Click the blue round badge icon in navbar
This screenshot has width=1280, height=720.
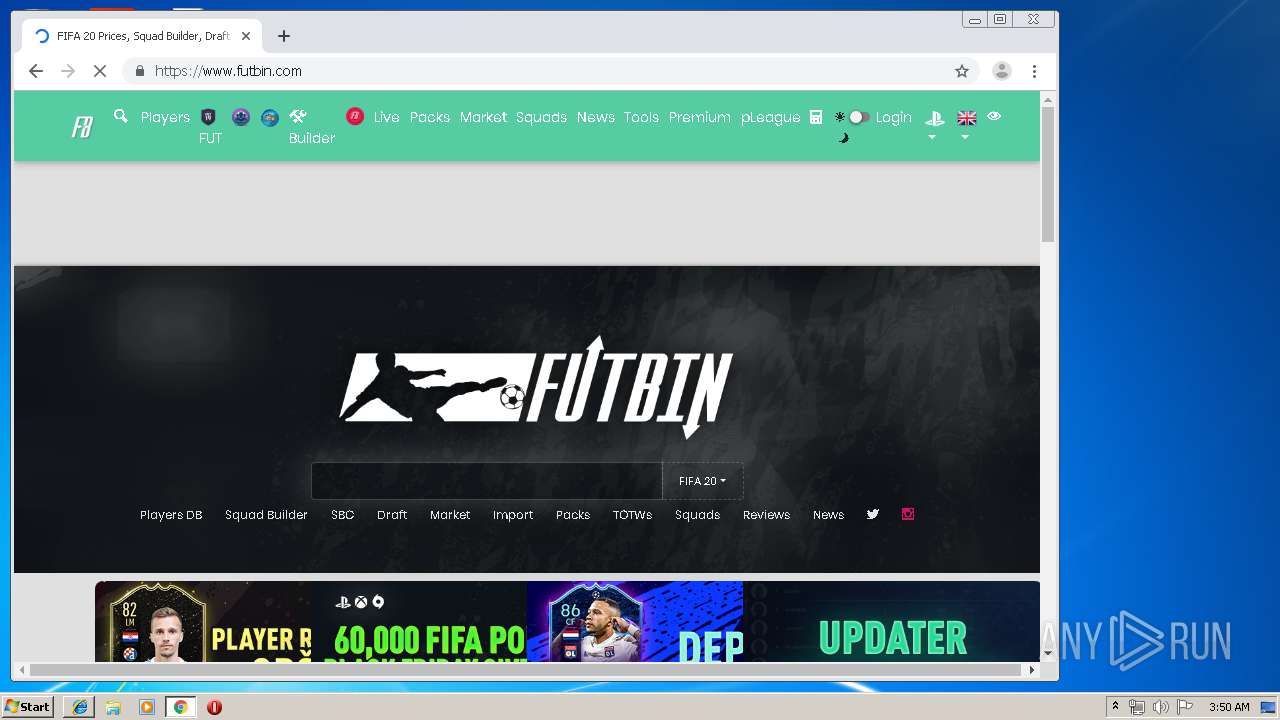coord(270,117)
